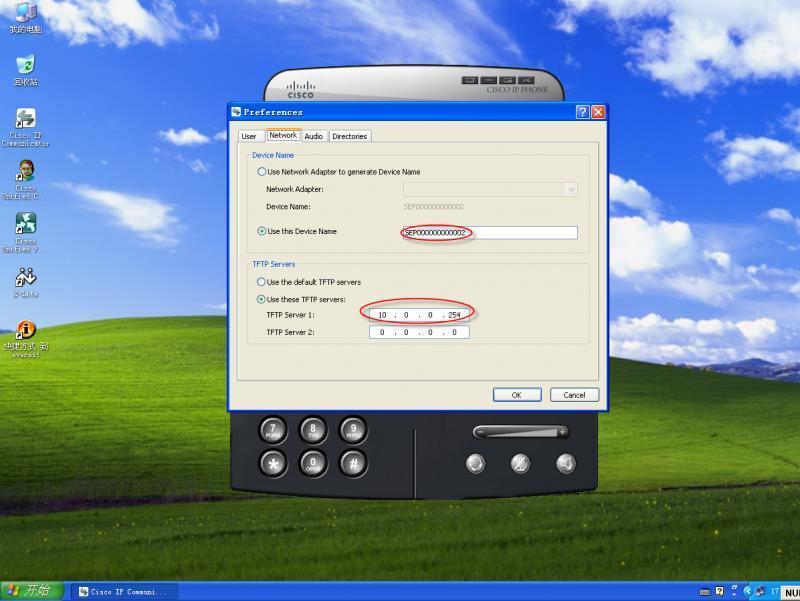Viewport: 800px width, 601px height.
Task: Launch Cisco IP Communicator desktop shortcut
Action: point(26,128)
